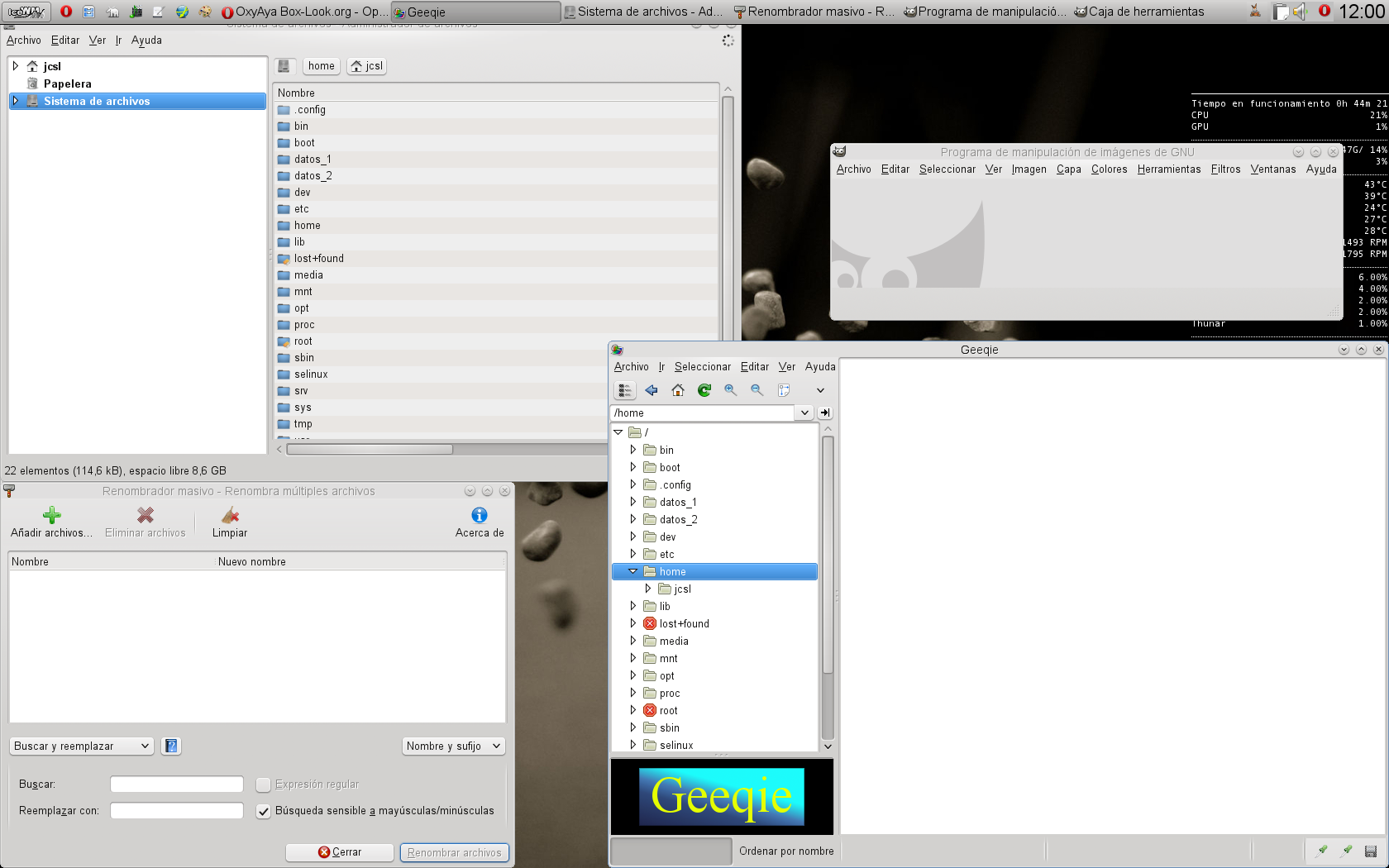Click Ordenar por nombre in Geeqie status bar
Screen dimensions: 1389x868
click(786, 851)
